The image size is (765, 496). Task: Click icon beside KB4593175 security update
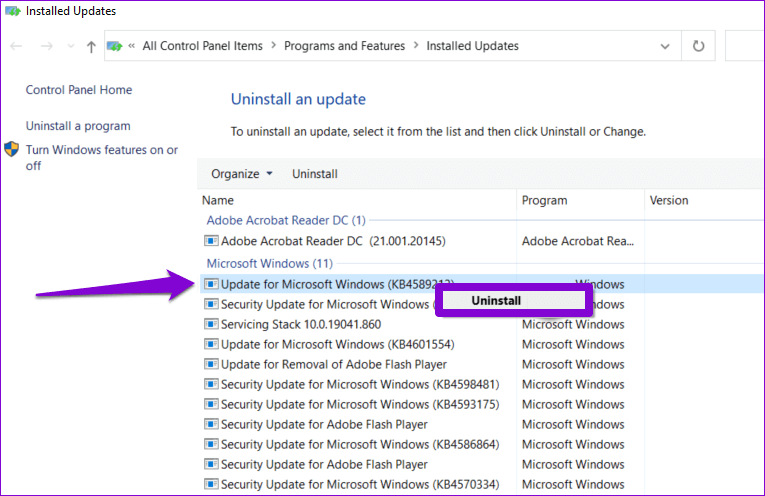211,404
